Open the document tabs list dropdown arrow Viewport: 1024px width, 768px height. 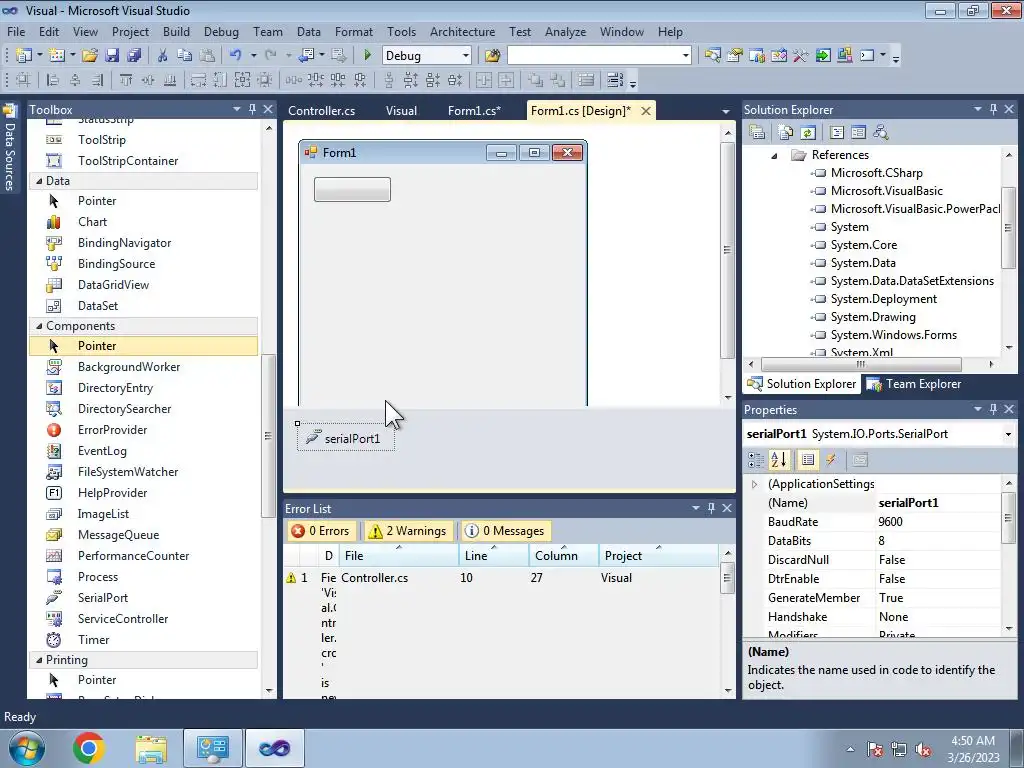coord(726,111)
